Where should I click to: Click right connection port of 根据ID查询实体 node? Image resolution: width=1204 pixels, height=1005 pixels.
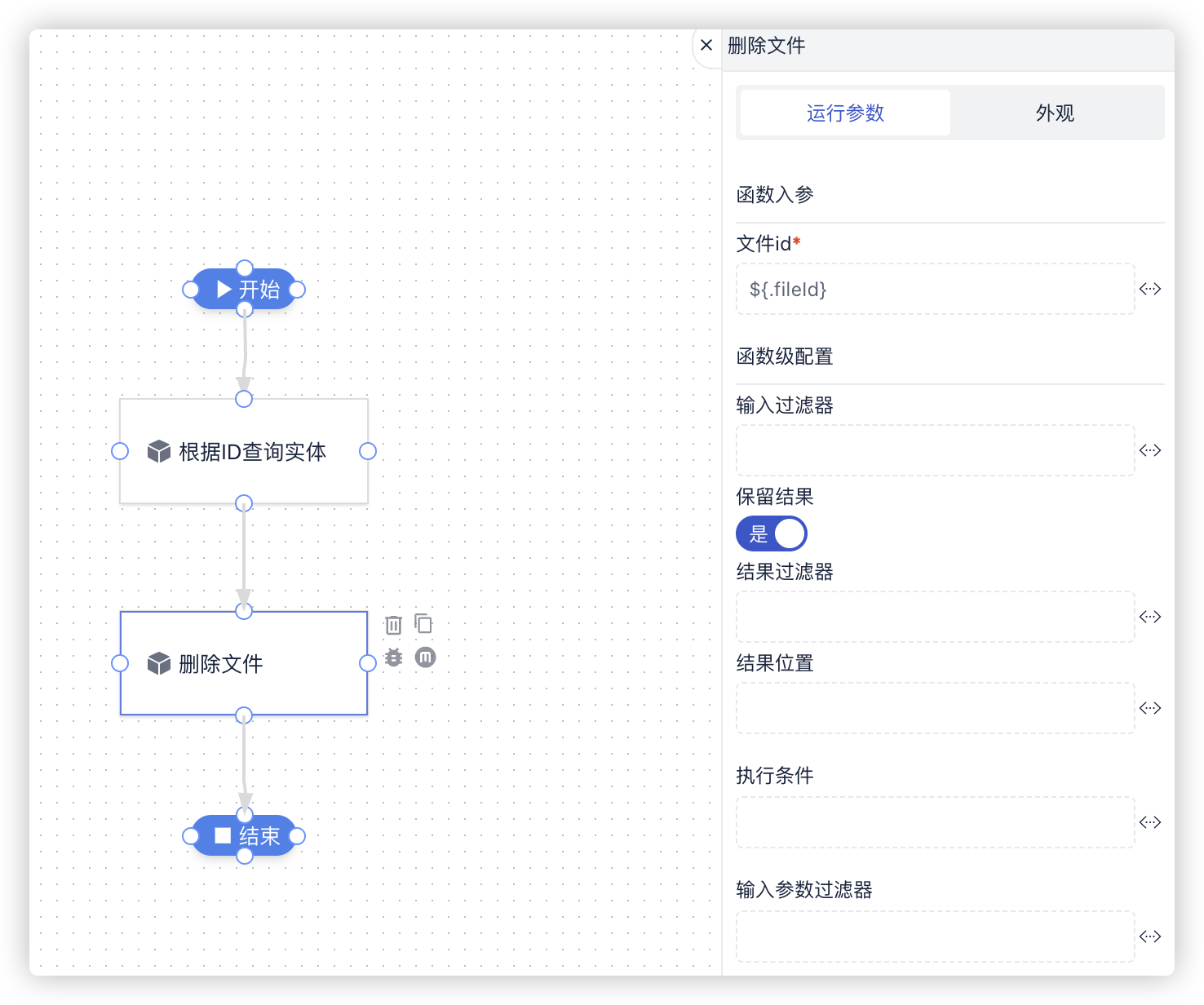pyautogui.click(x=368, y=451)
